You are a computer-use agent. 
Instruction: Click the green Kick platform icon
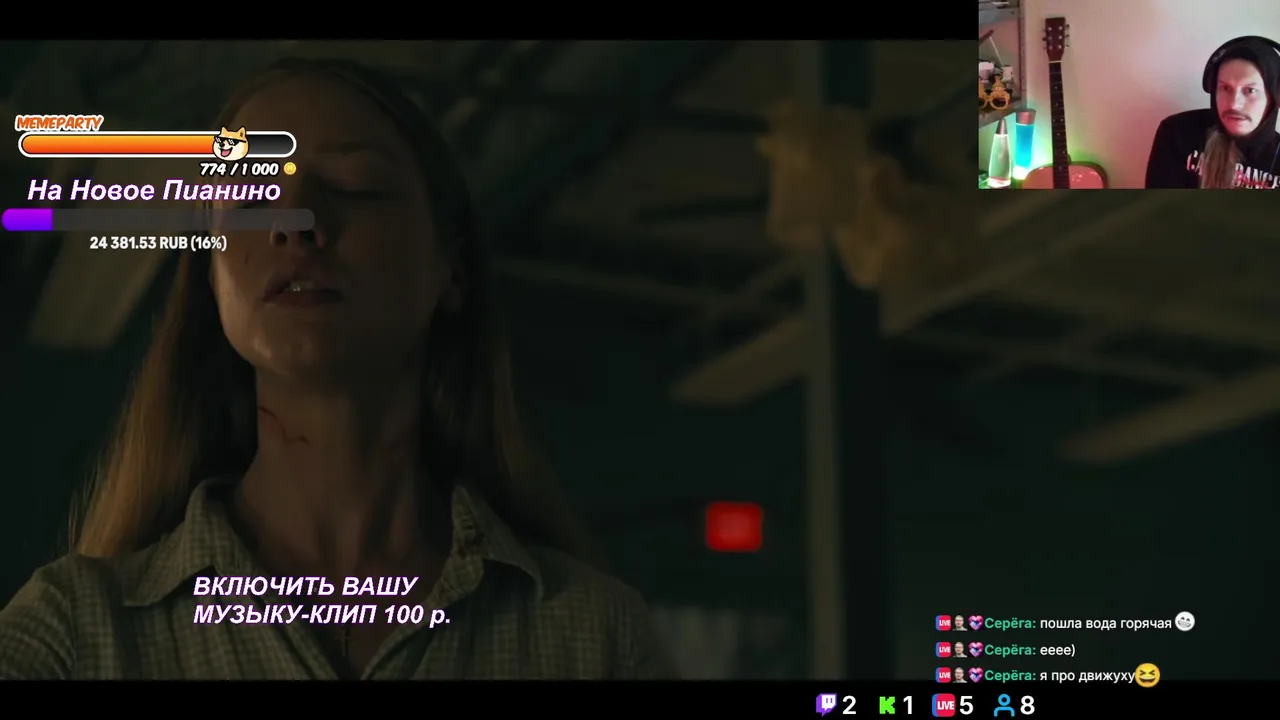pyautogui.click(x=887, y=705)
